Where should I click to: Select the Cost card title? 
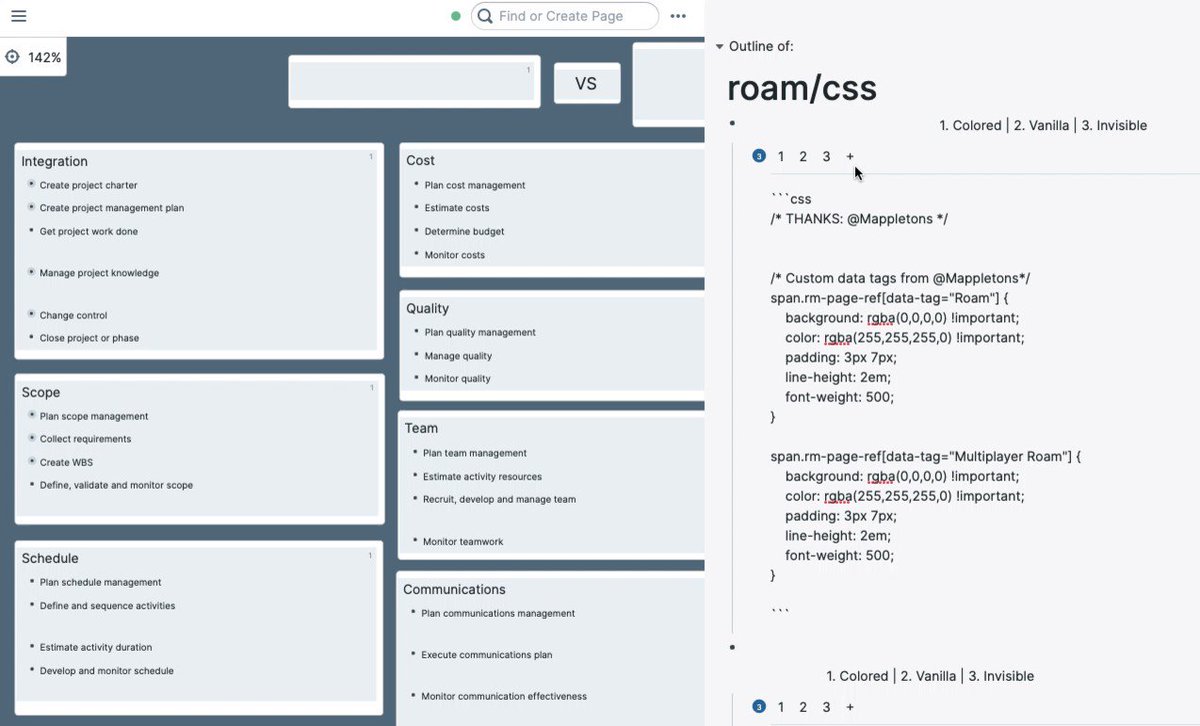pos(420,160)
